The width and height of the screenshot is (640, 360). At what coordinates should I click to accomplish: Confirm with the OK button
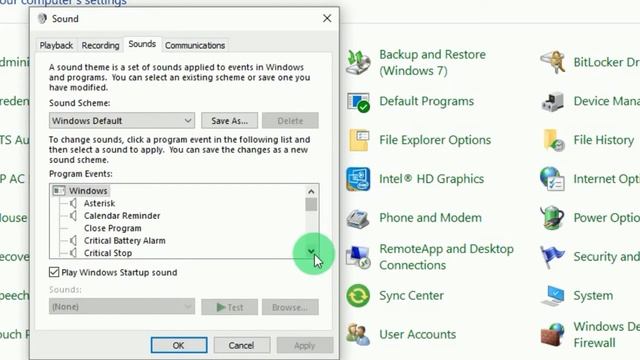pos(179,345)
